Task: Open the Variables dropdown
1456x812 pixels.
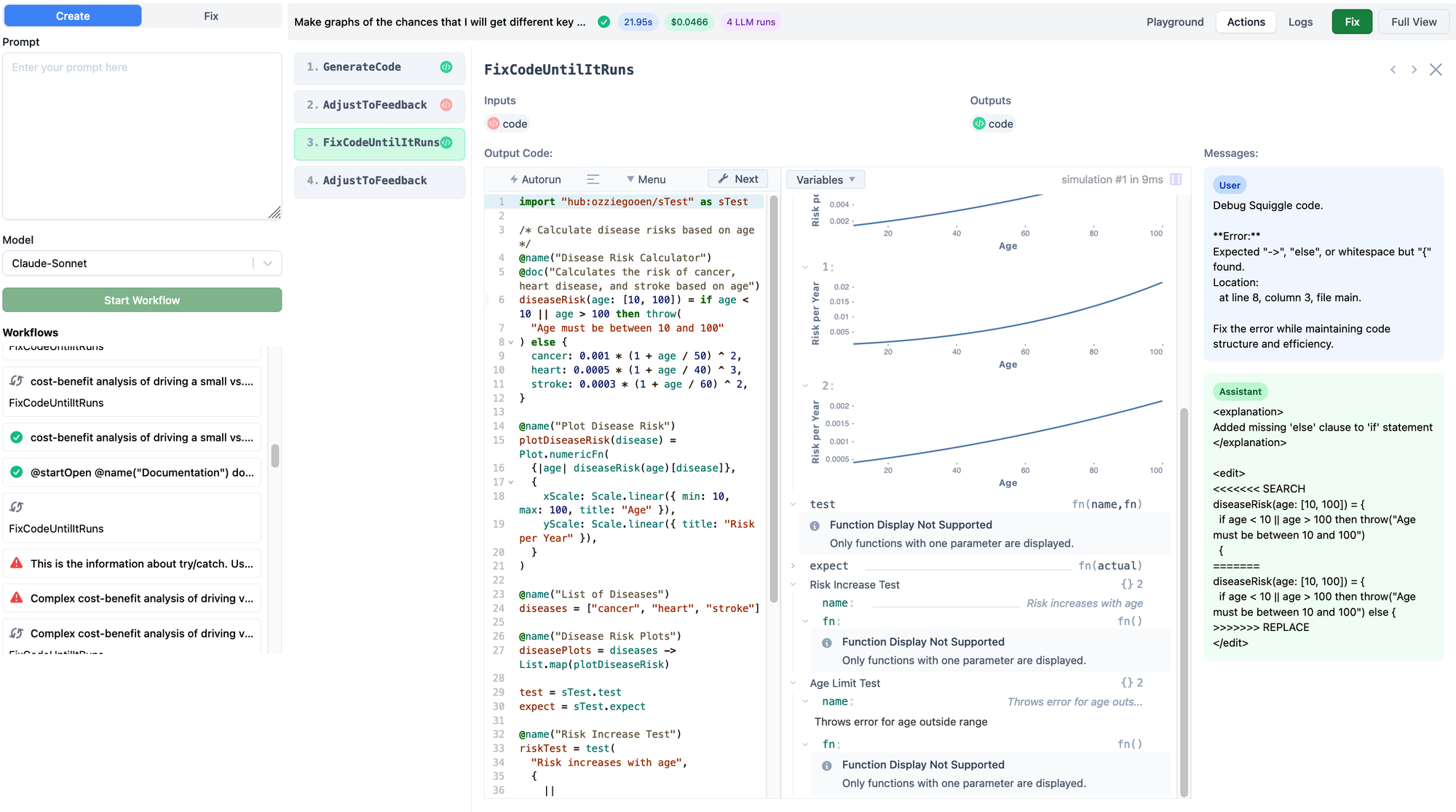Action: 825,179
